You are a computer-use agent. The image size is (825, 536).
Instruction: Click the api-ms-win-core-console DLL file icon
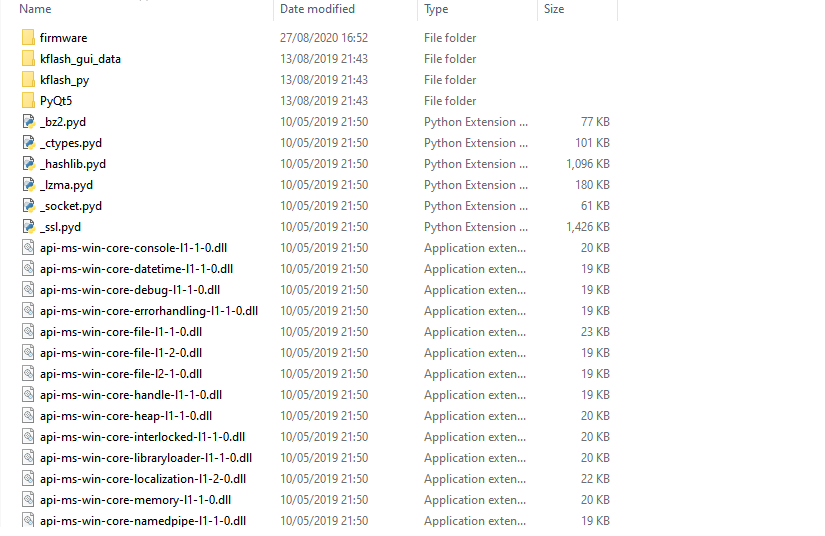click(x=28, y=248)
